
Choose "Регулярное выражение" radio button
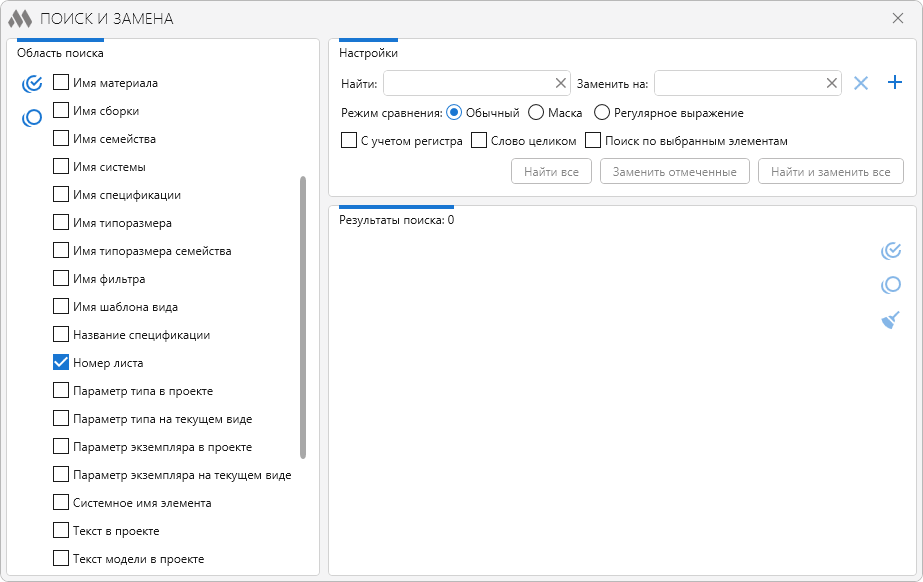point(602,113)
